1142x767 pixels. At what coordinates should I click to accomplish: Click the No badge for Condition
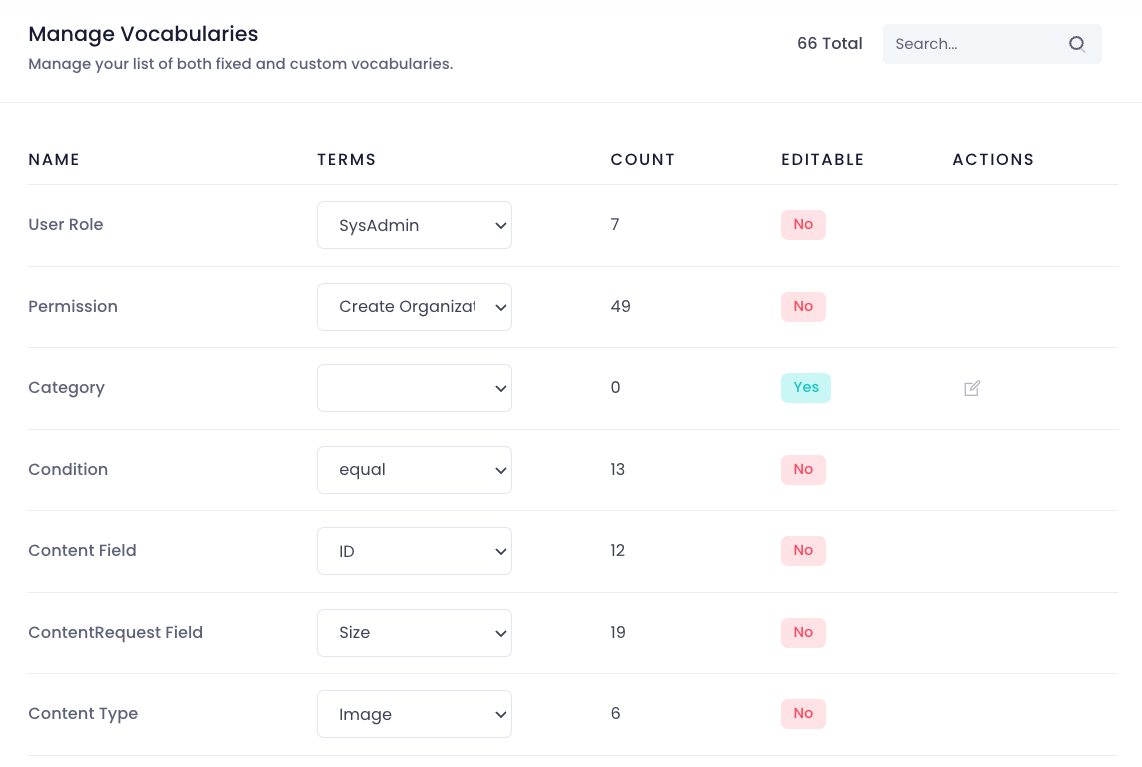[x=803, y=470]
